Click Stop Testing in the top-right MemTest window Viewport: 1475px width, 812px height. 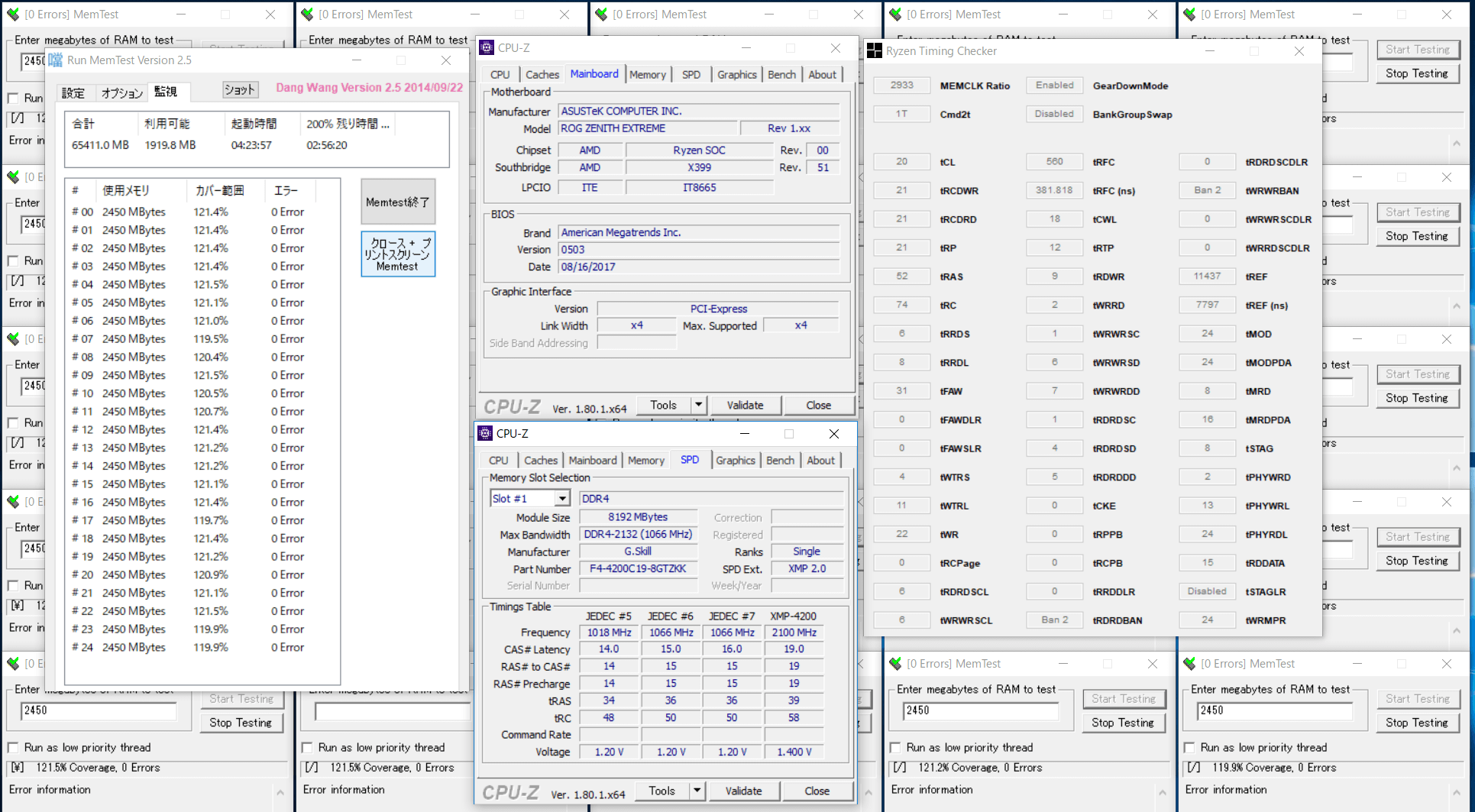(x=1417, y=73)
